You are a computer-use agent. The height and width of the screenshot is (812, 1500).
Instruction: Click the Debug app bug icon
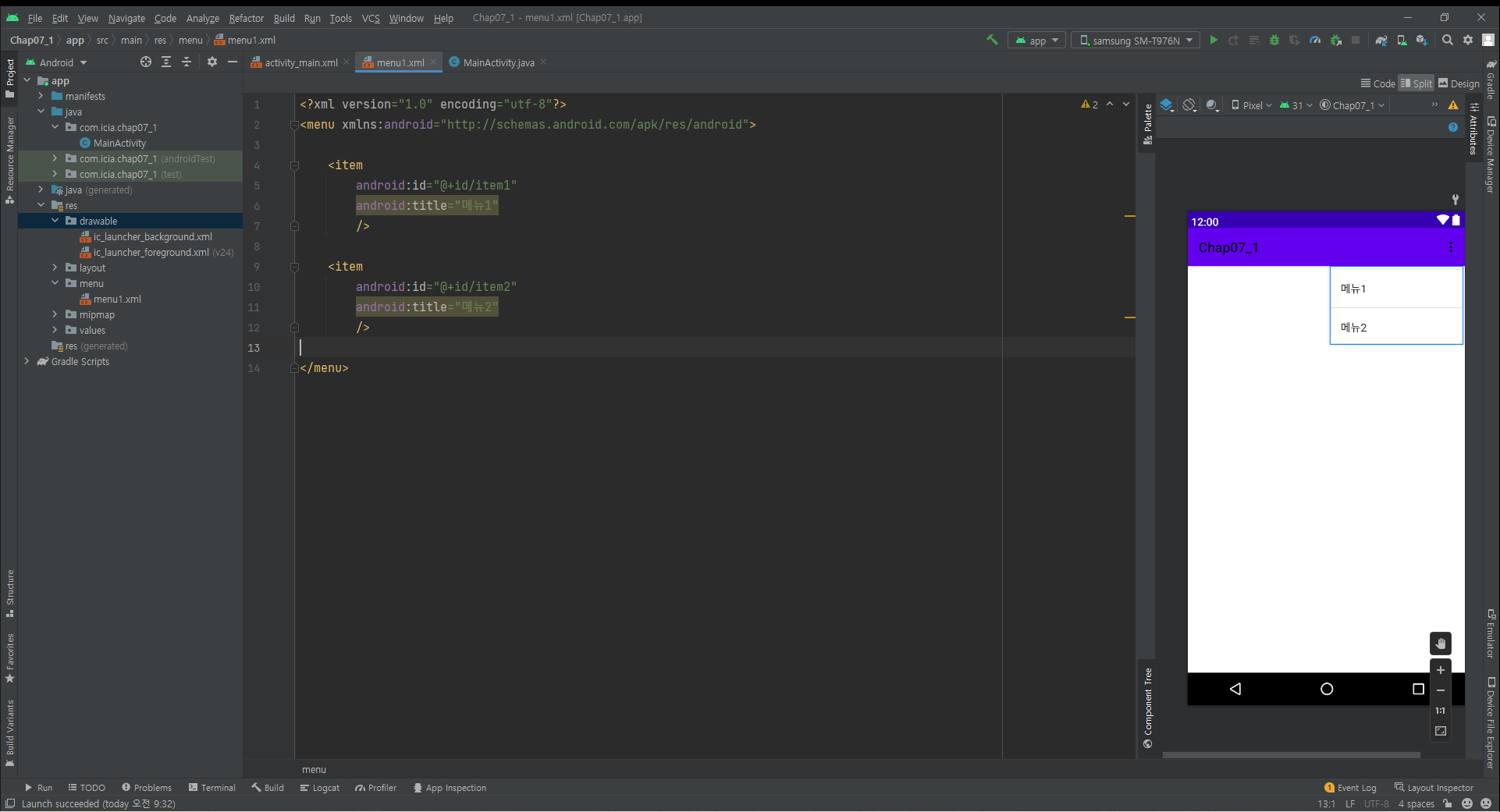pos(1274,40)
